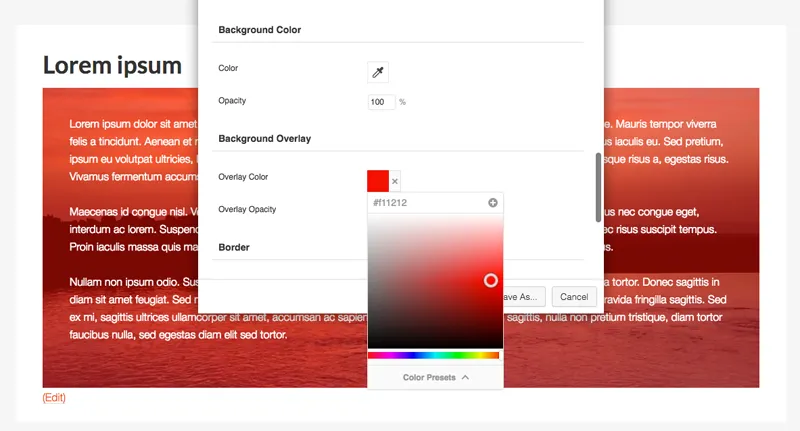
Task: Click the Save As... button
Action: click(524, 297)
